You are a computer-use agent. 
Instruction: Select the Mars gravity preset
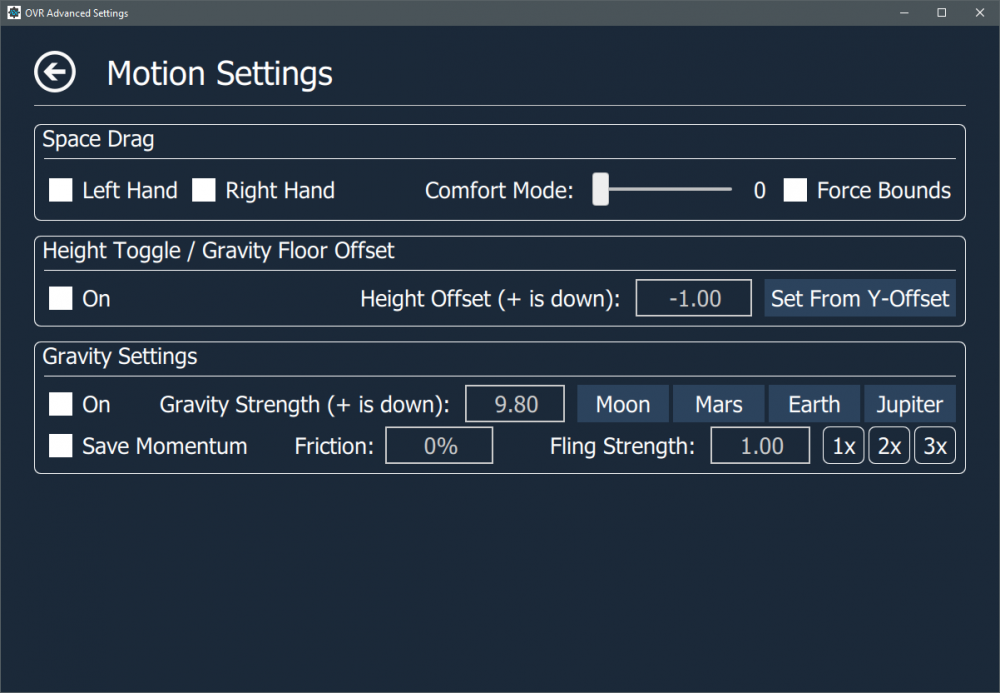(x=719, y=404)
